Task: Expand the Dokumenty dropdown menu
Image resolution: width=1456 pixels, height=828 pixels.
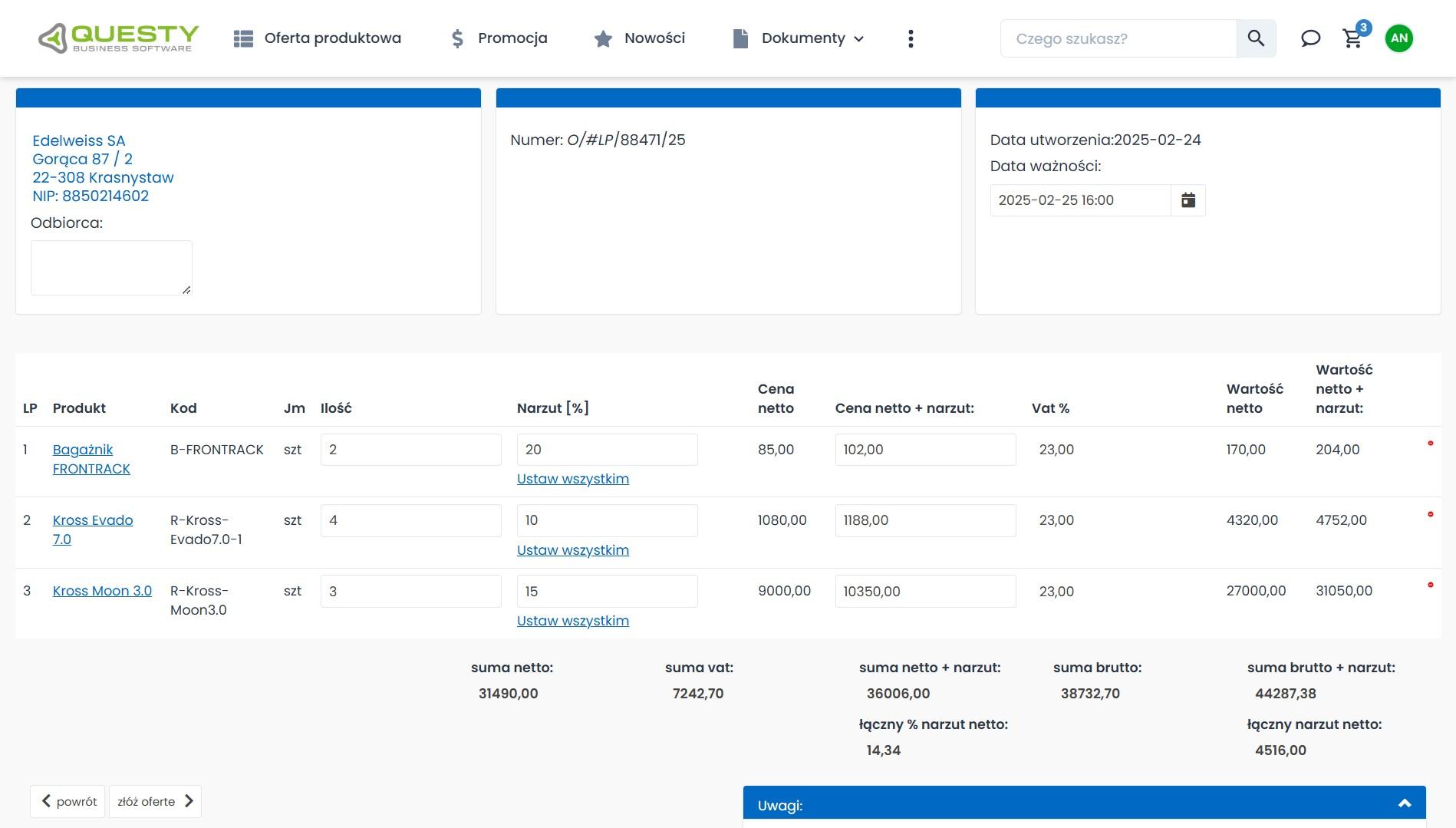Action: pyautogui.click(x=799, y=38)
